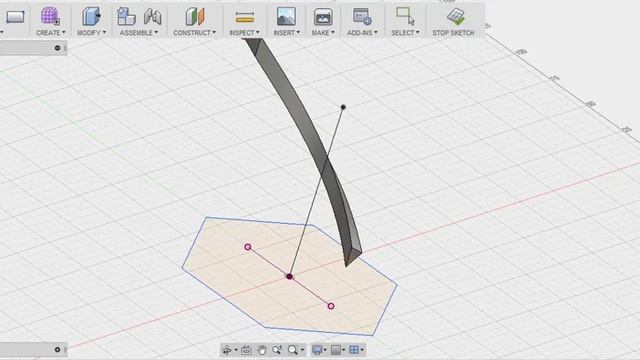Open the INSPECT dropdown menu
Viewport: 640px width, 360px height.
244,33
